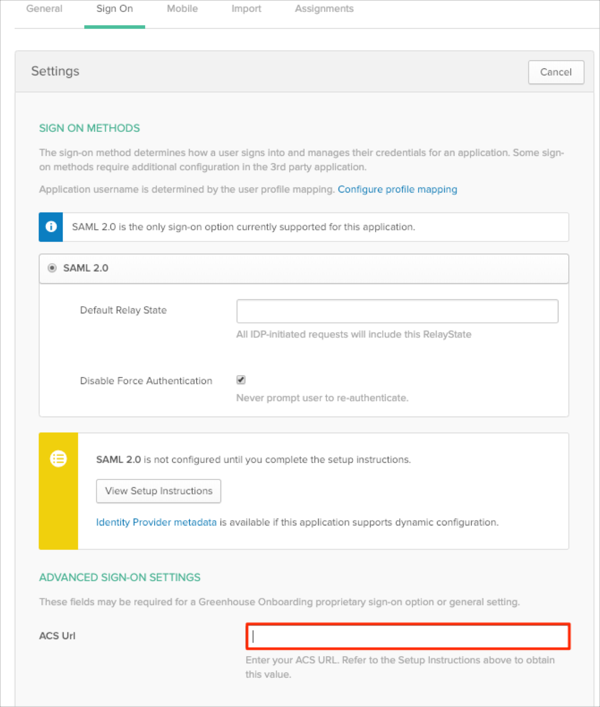Click the yellow setup instructions list icon
The image size is (600, 707).
58,459
